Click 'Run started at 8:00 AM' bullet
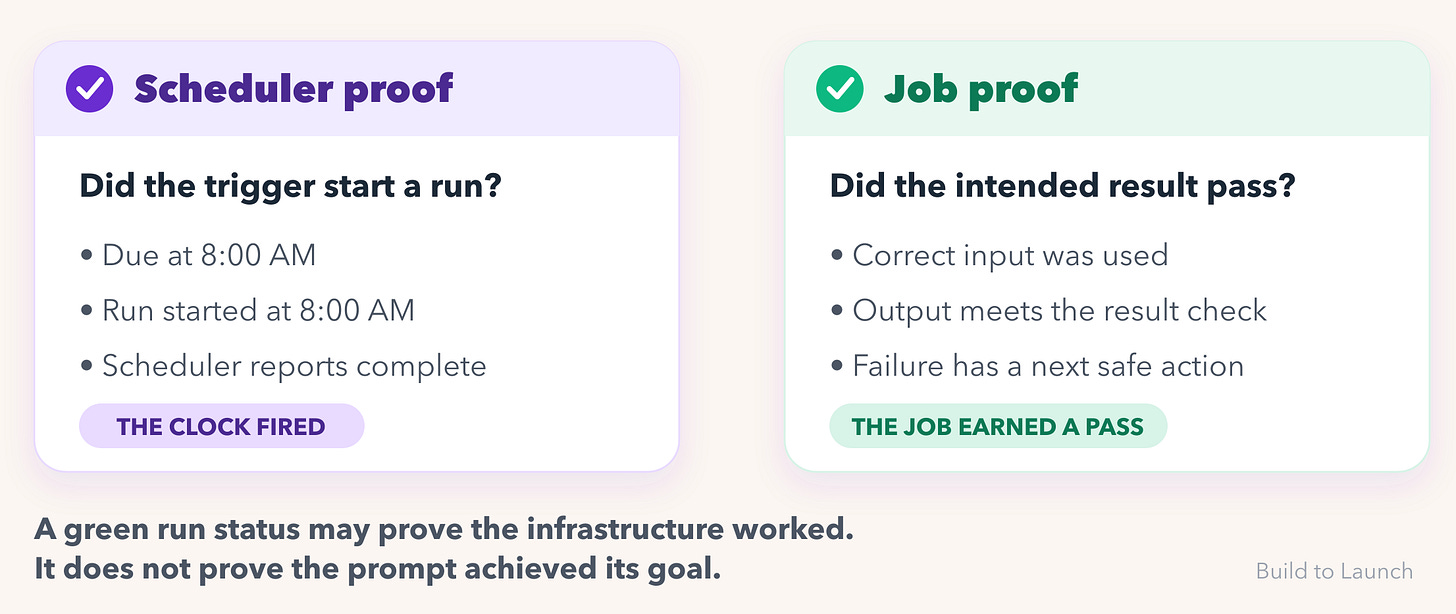1456x614 pixels. coord(247,310)
